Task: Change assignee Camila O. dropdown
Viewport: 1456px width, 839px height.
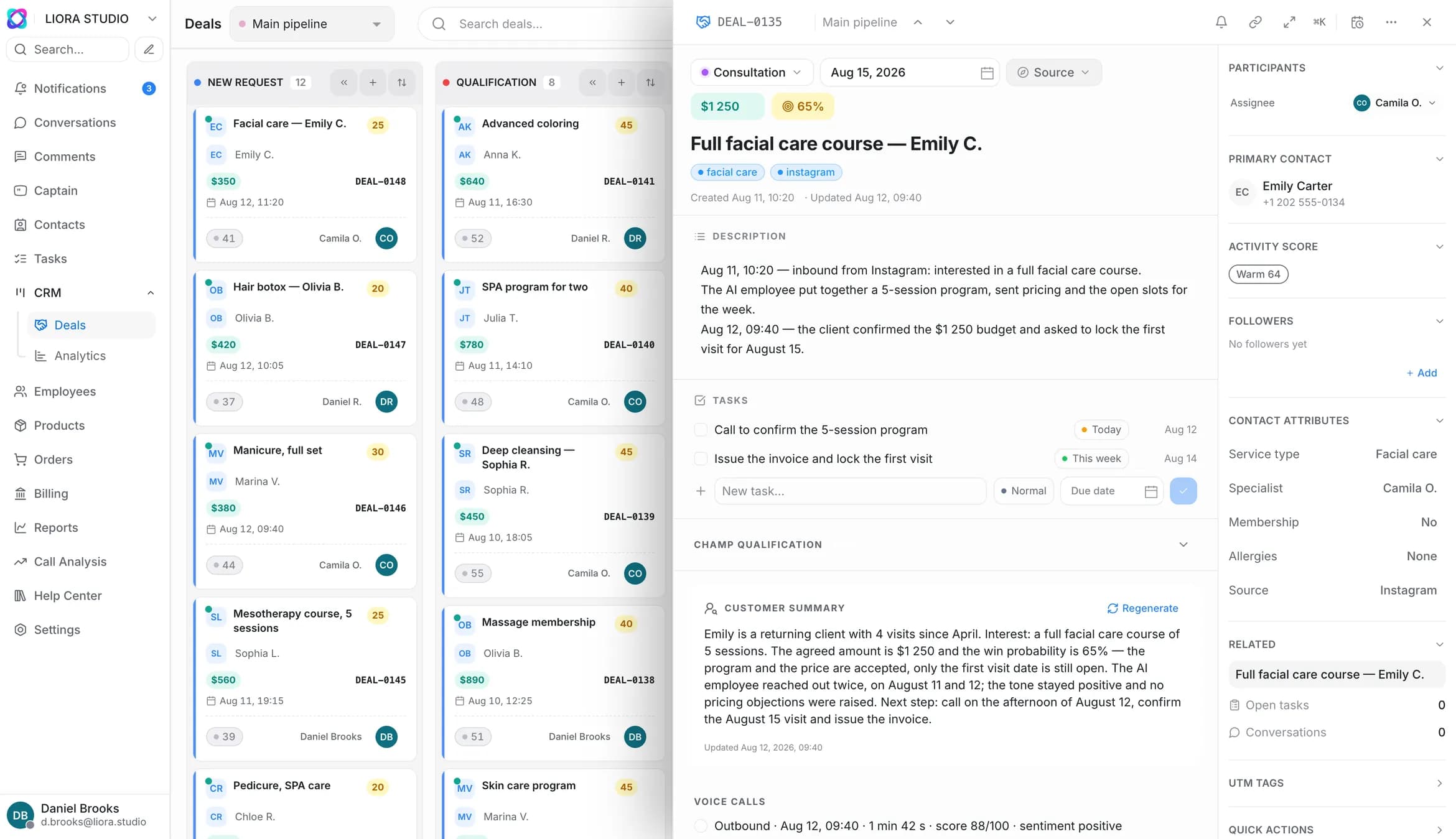Action: [x=1394, y=103]
